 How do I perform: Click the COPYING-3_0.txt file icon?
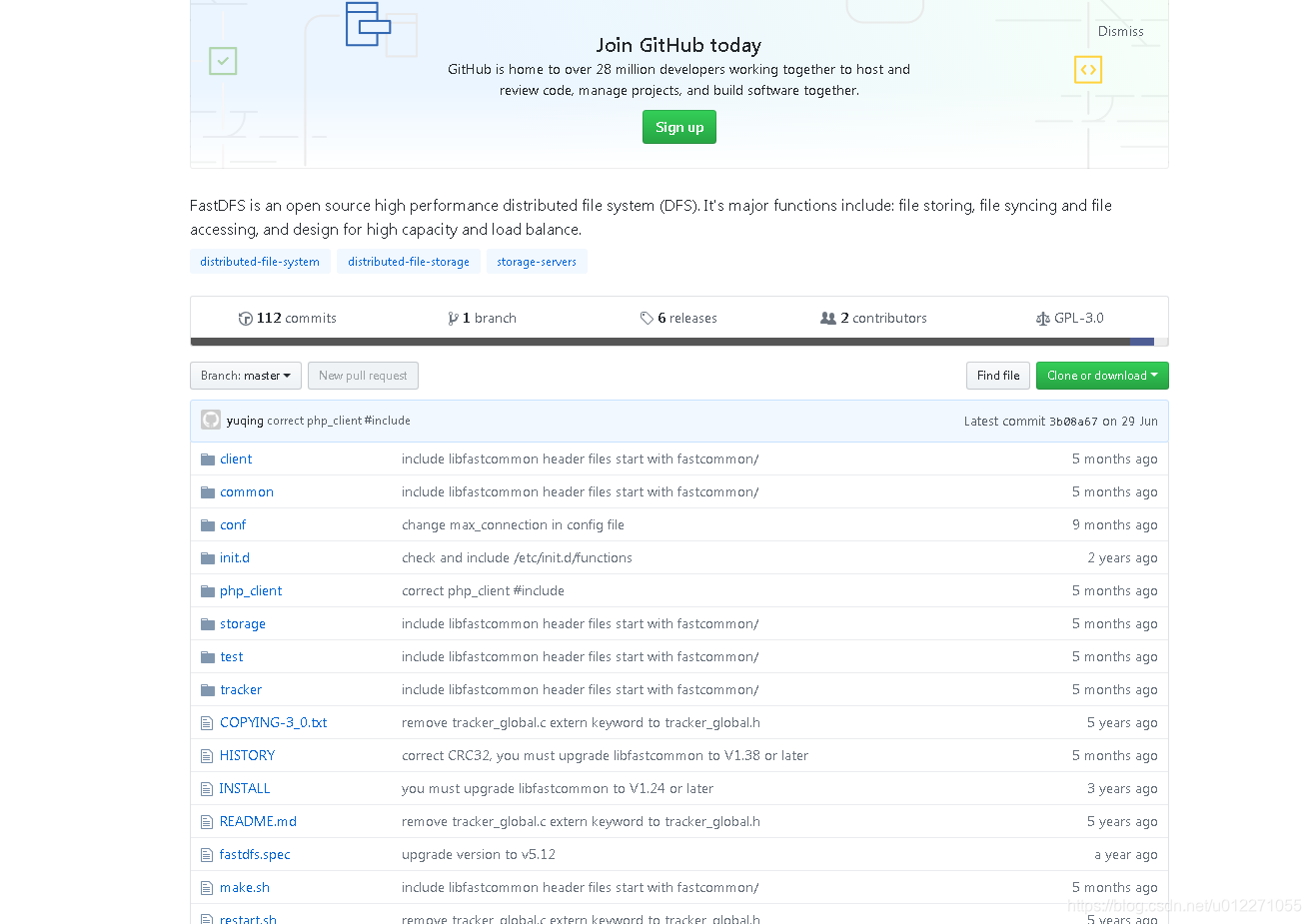point(207,723)
